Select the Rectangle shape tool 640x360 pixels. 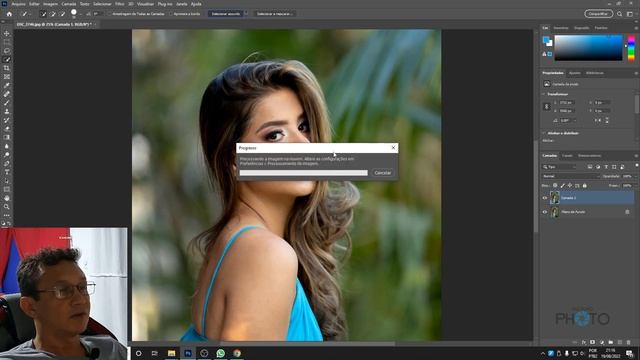click(7, 189)
